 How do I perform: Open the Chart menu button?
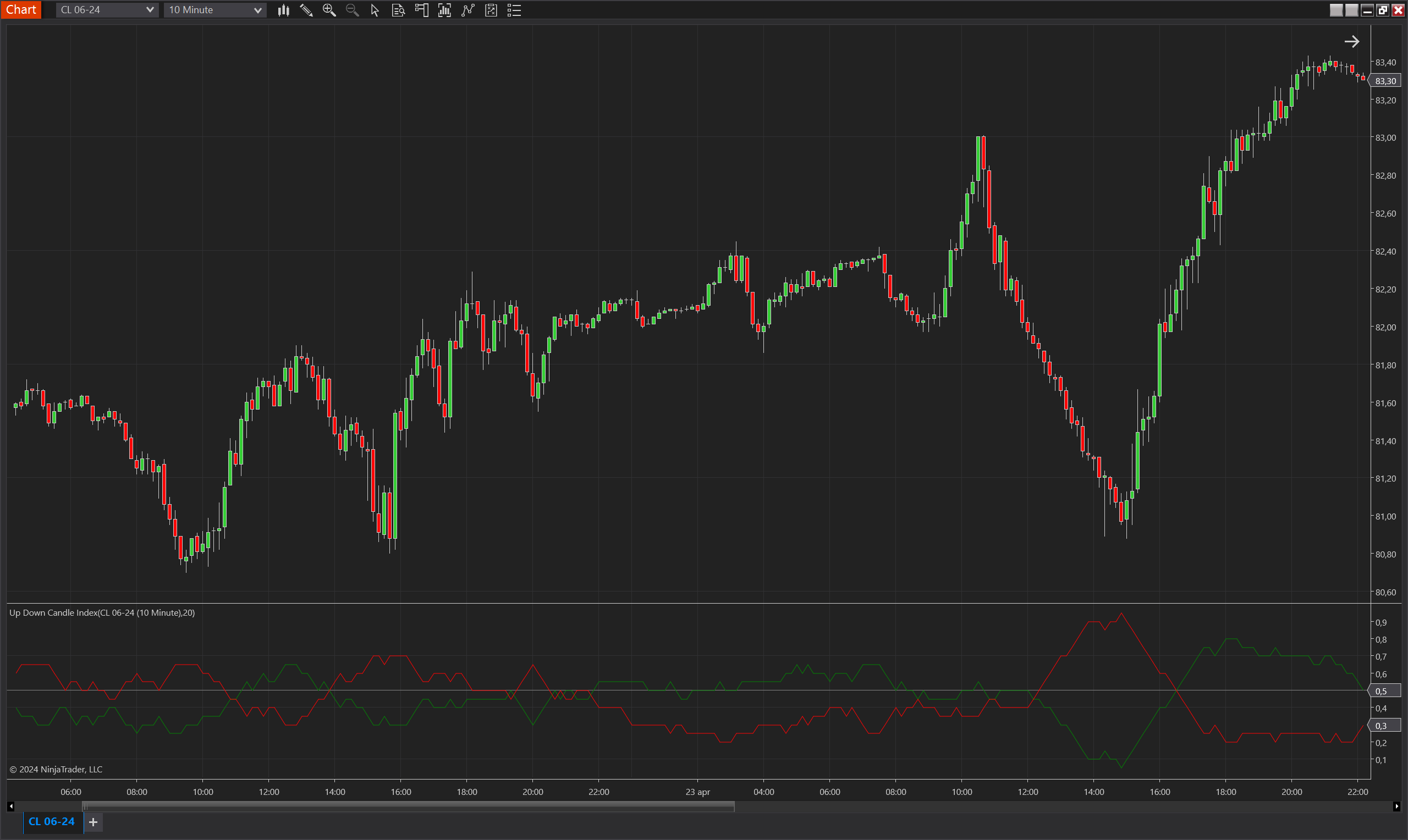(21, 10)
